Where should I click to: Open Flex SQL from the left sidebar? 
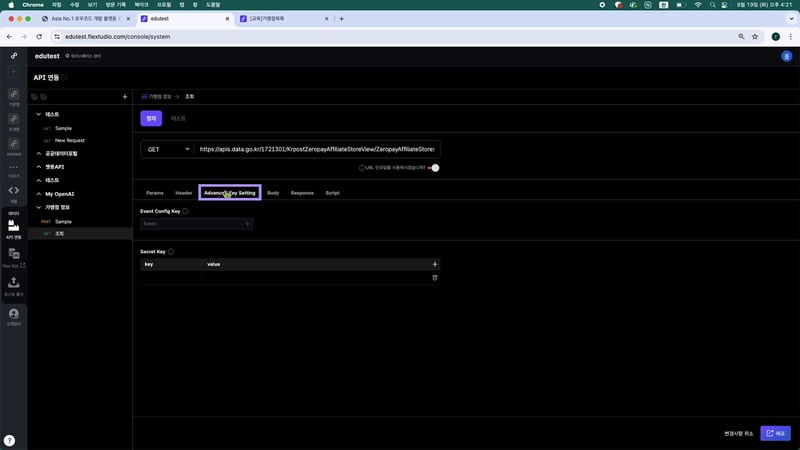[x=14, y=258]
